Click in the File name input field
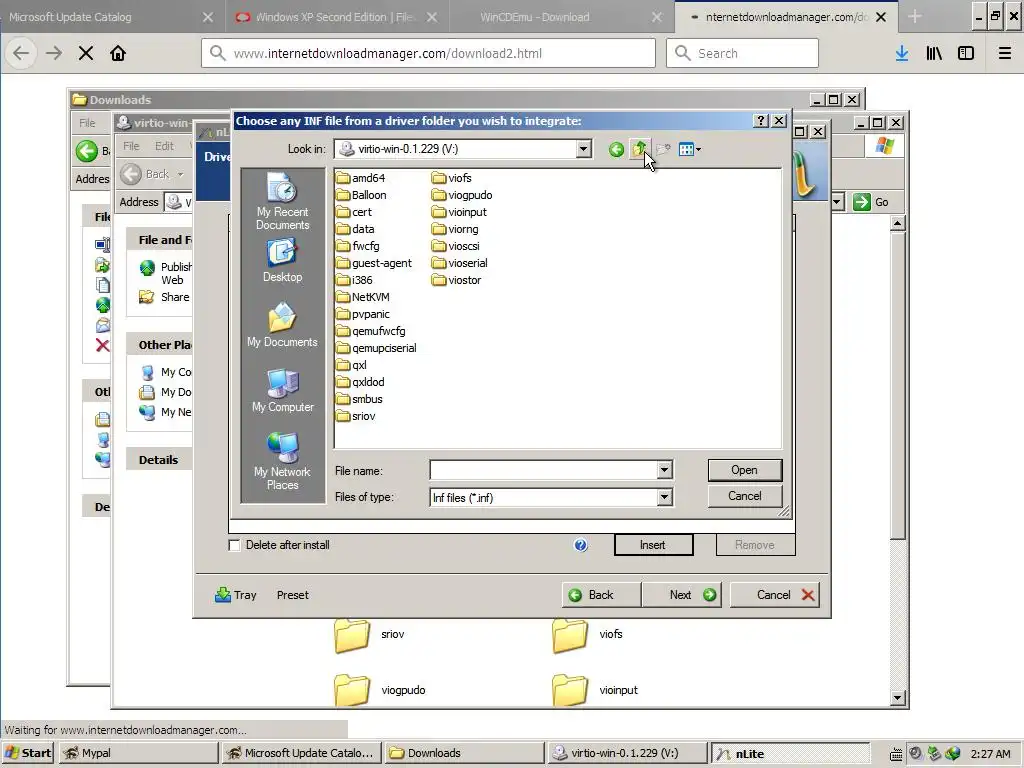Screen dimensions: 1024x768 coord(543,470)
